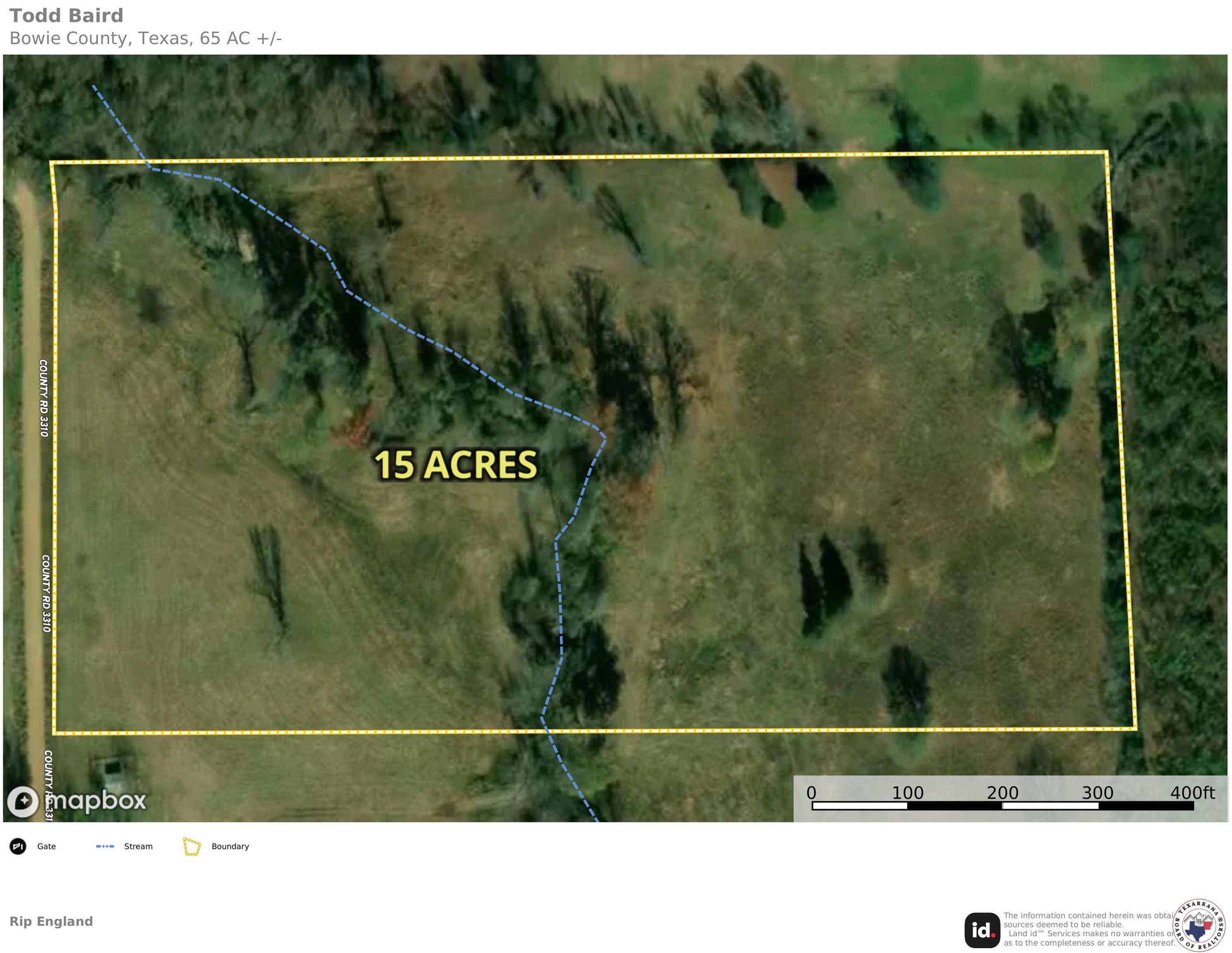Click the "0" scale bar label
Viewport: 1232px width, 953px height.
point(811,793)
